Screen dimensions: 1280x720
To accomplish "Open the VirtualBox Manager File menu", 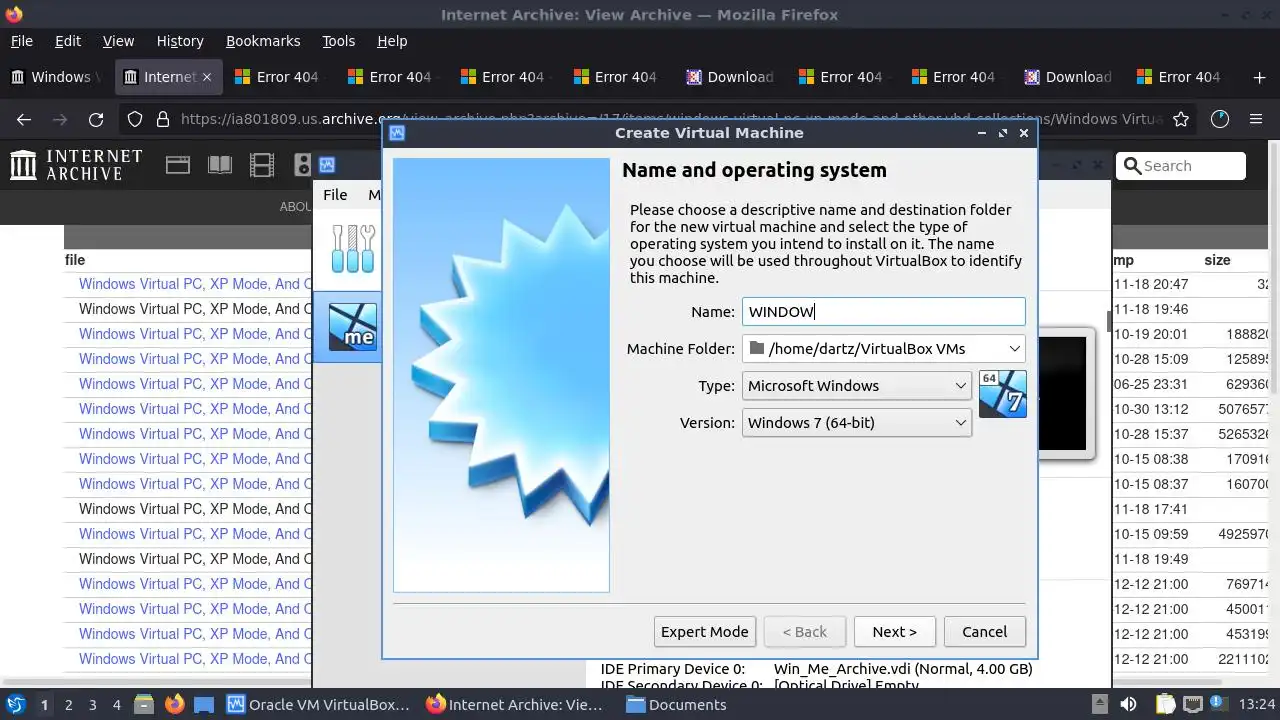I will pyautogui.click(x=335, y=195).
